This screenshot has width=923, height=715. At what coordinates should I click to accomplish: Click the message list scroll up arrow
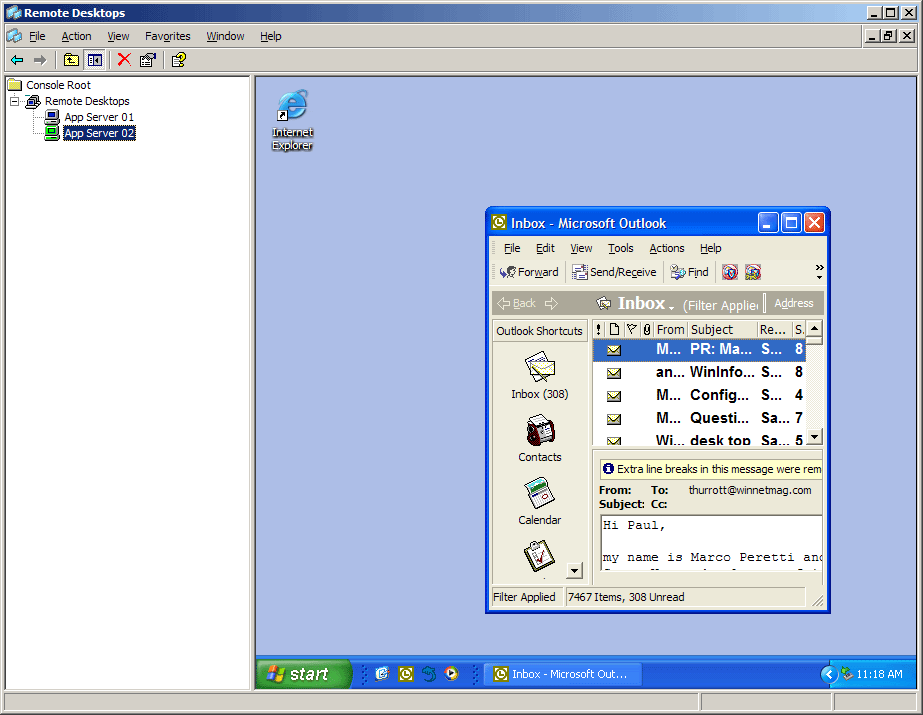pyautogui.click(x=814, y=328)
